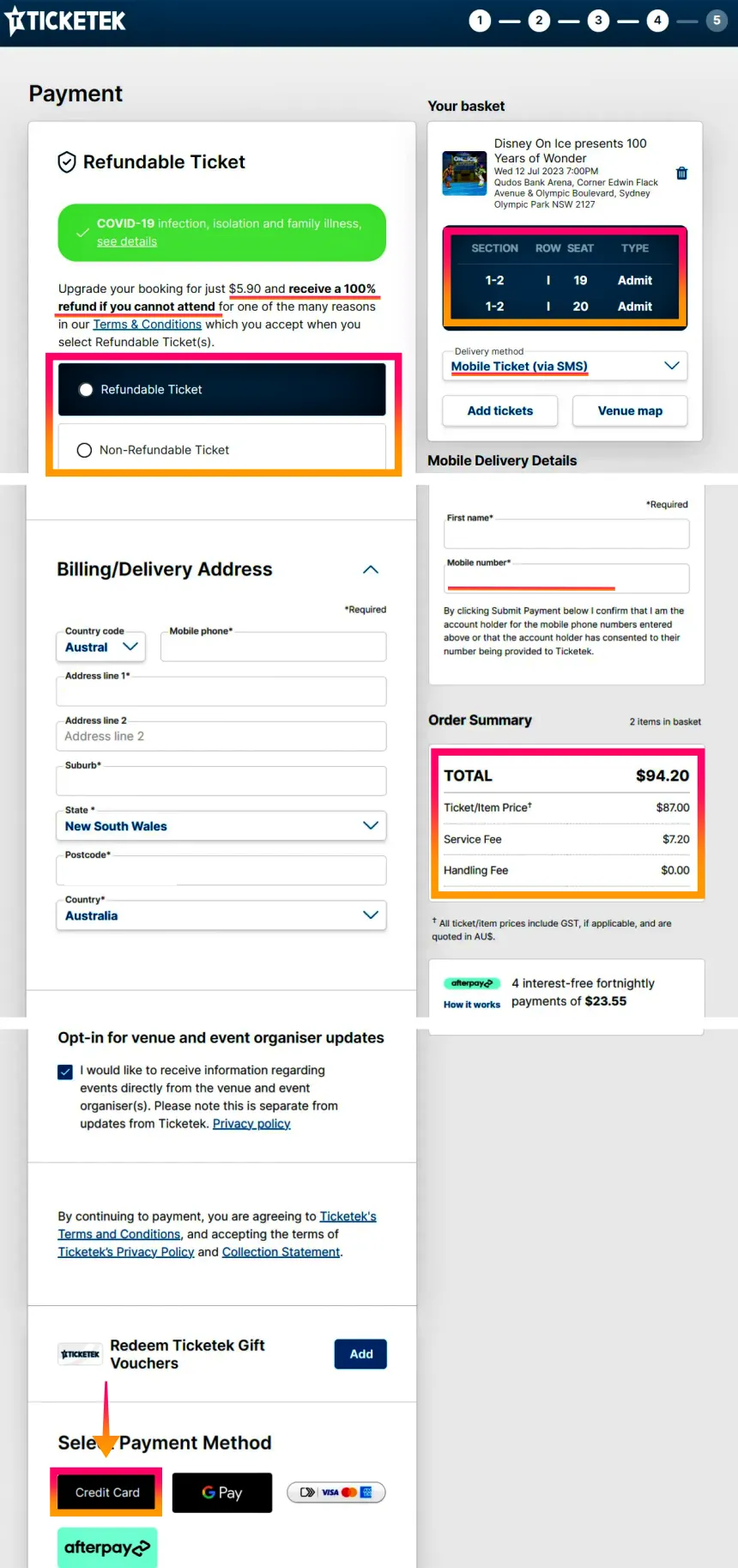Image resolution: width=738 pixels, height=1568 pixels.
Task: Focus the Postcode field
Action: [221, 870]
